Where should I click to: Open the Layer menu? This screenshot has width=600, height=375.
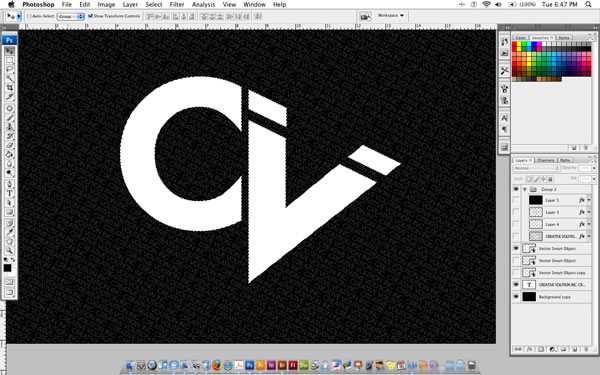[x=130, y=5]
